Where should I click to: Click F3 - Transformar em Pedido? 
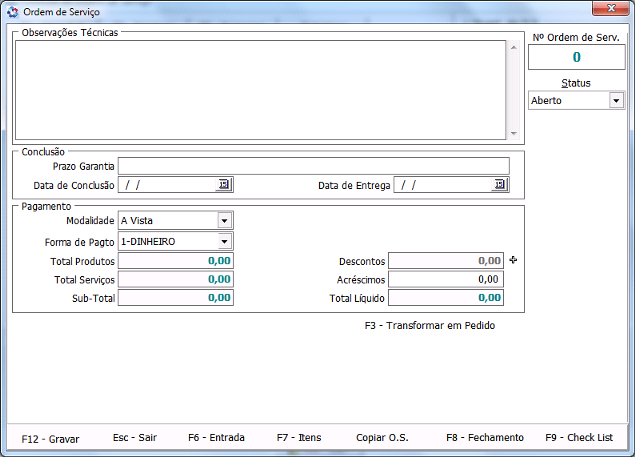[430, 325]
